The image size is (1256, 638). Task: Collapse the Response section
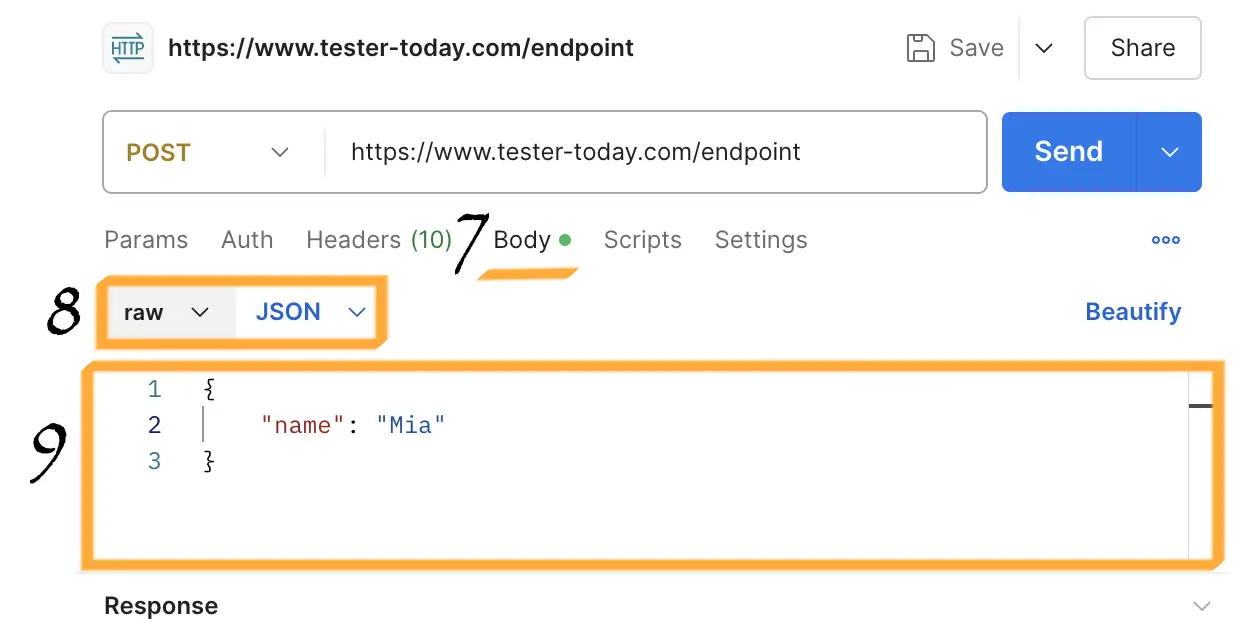(1201, 605)
